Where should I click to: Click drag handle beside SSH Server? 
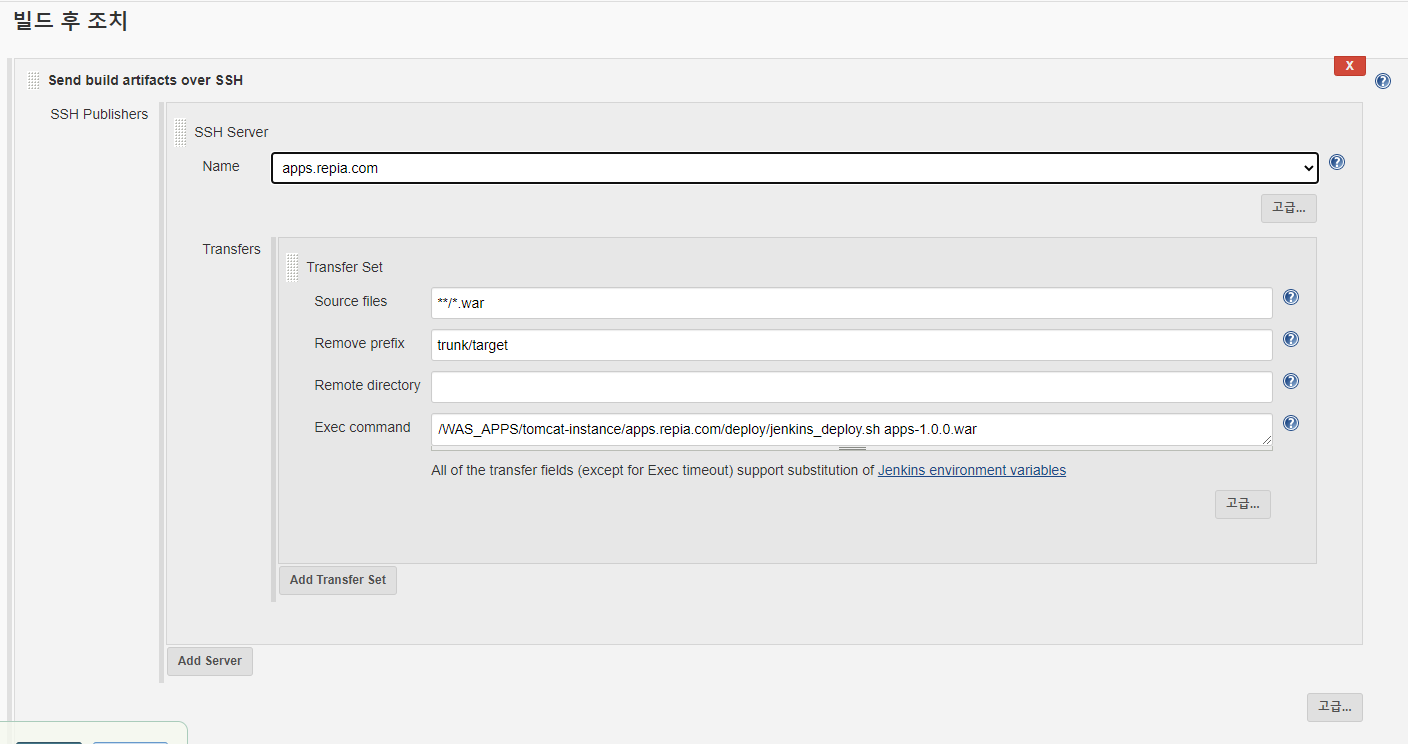point(180,132)
